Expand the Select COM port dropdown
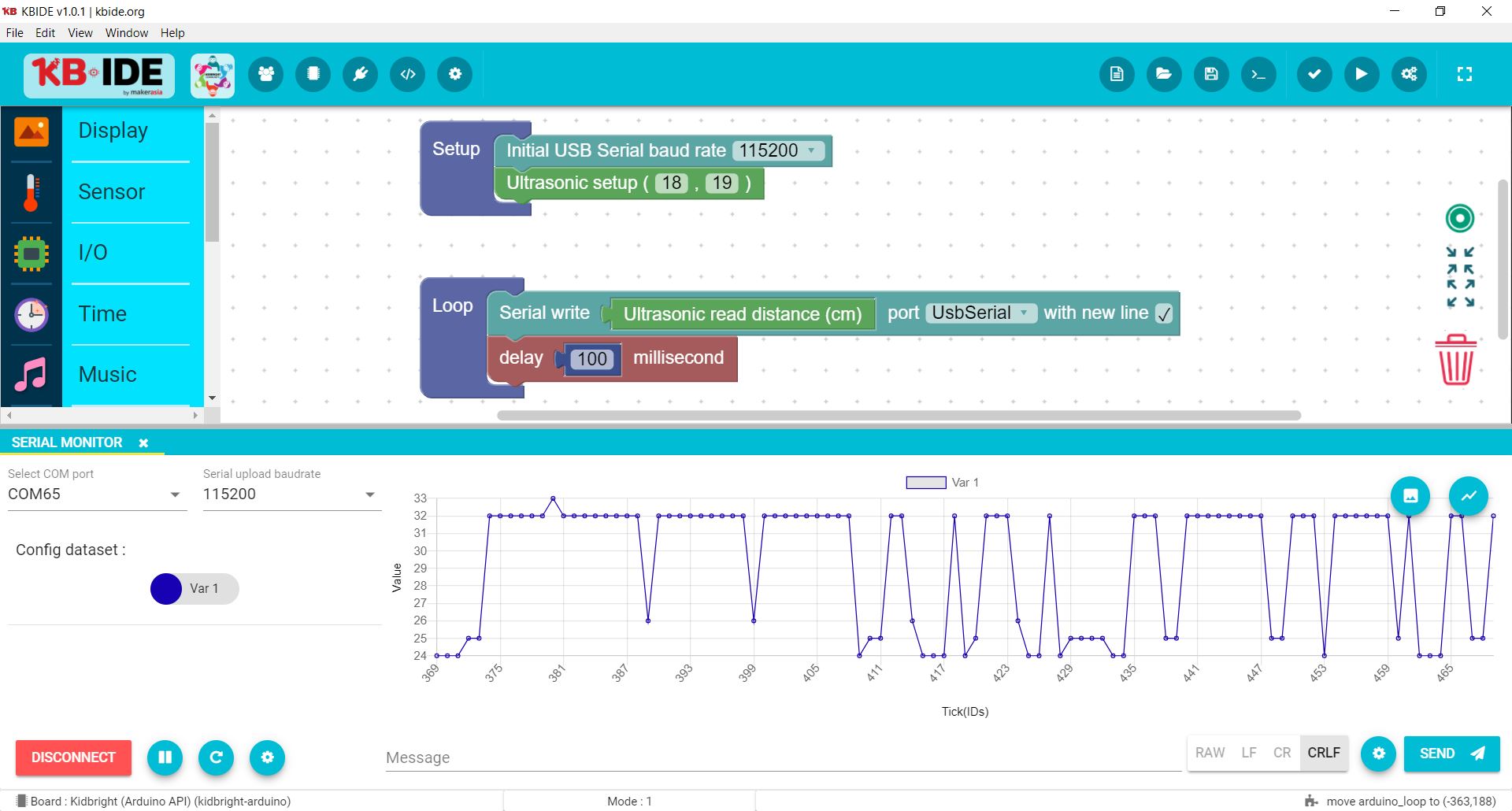This screenshot has height=811, width=1512. click(98, 494)
